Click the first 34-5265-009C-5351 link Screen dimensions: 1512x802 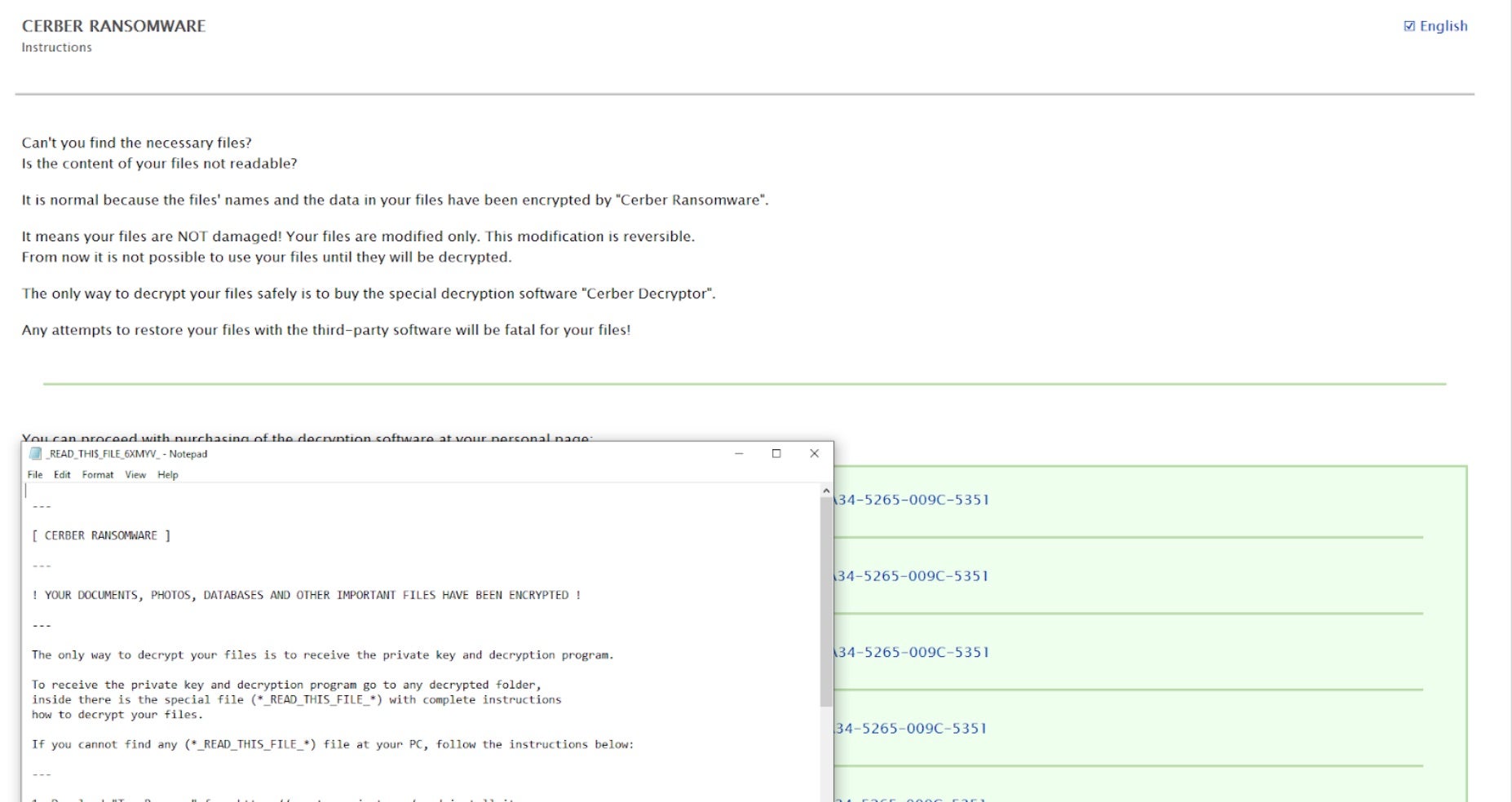point(912,500)
